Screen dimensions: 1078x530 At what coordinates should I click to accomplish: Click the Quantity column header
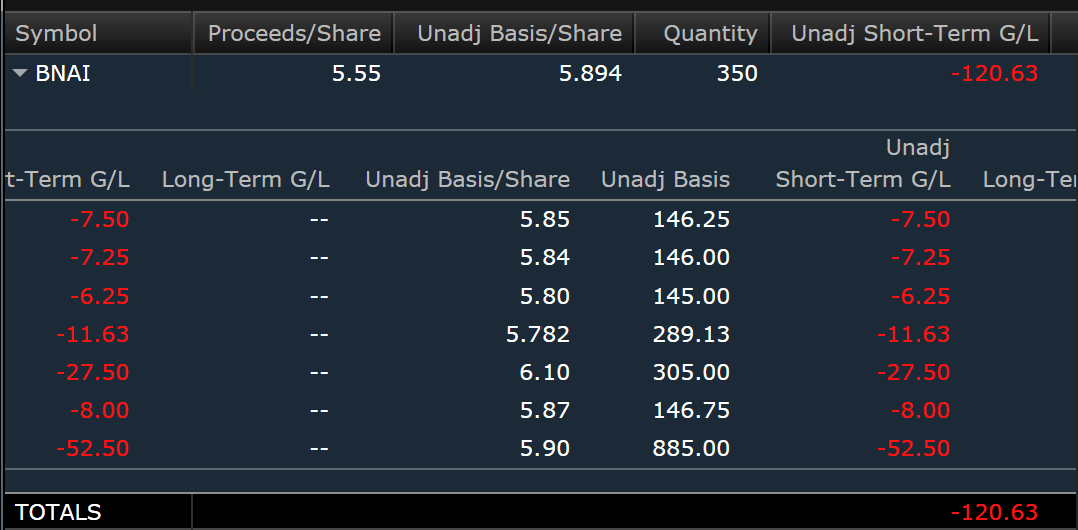(710, 33)
